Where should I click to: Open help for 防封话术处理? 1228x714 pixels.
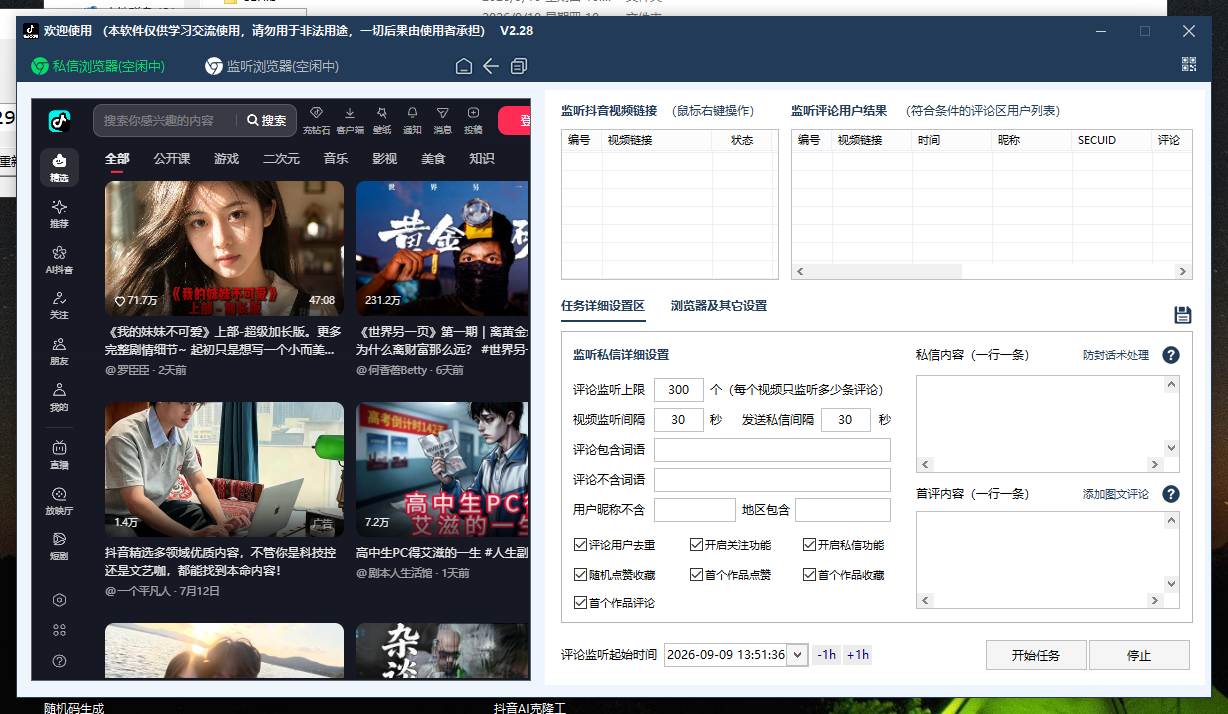pyautogui.click(x=1171, y=355)
